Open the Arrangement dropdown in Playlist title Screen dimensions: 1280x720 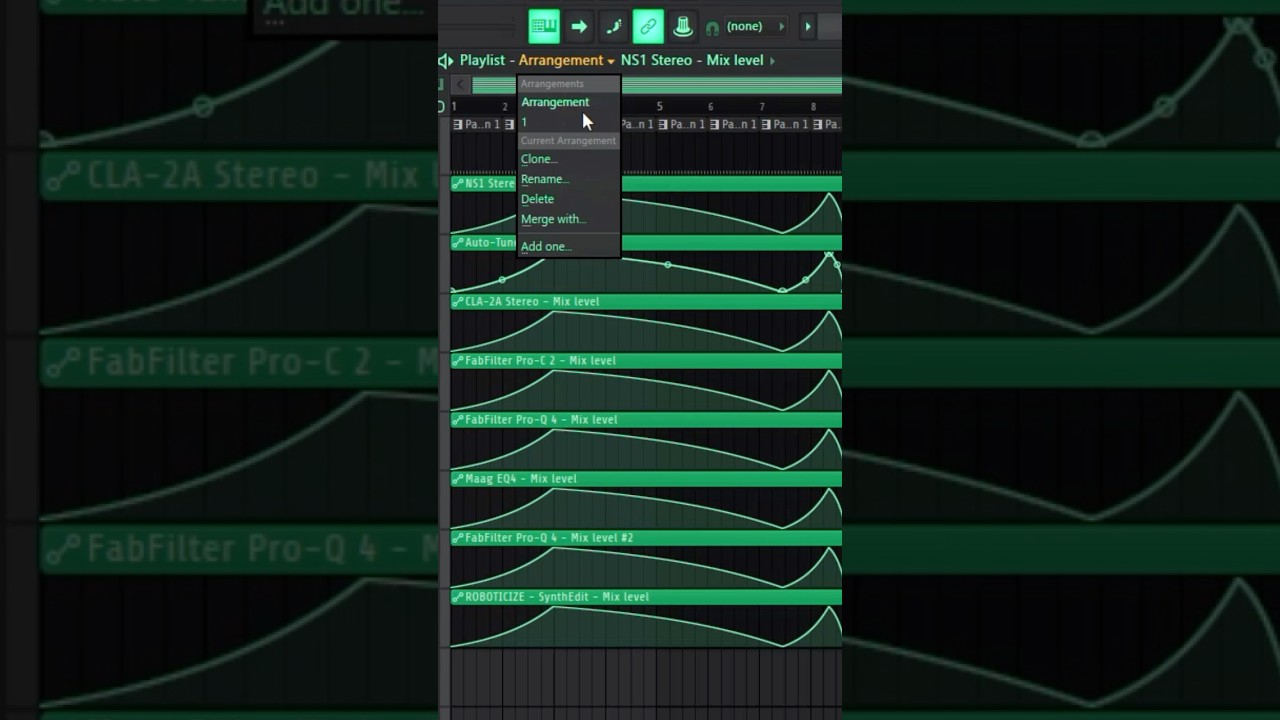point(567,61)
